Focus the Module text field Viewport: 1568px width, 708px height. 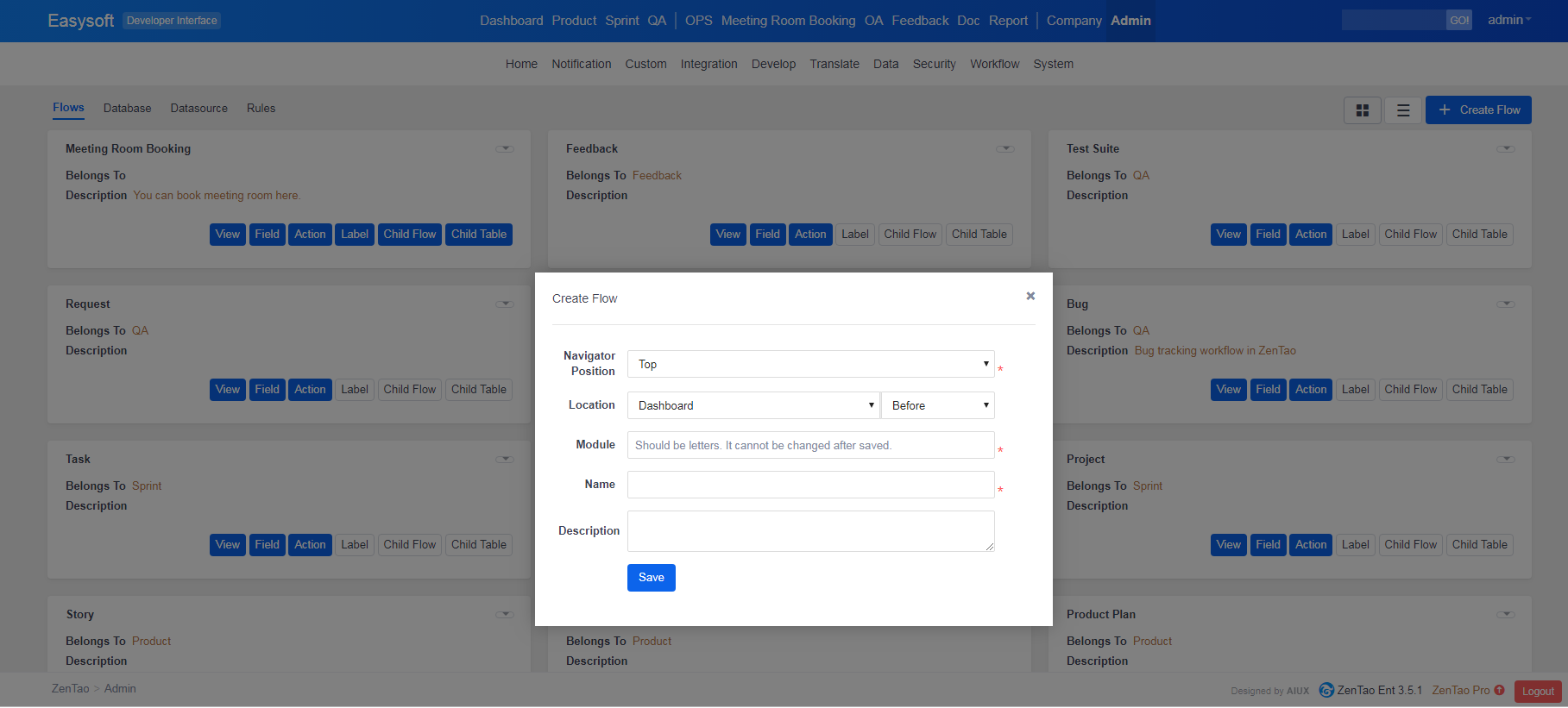point(810,445)
